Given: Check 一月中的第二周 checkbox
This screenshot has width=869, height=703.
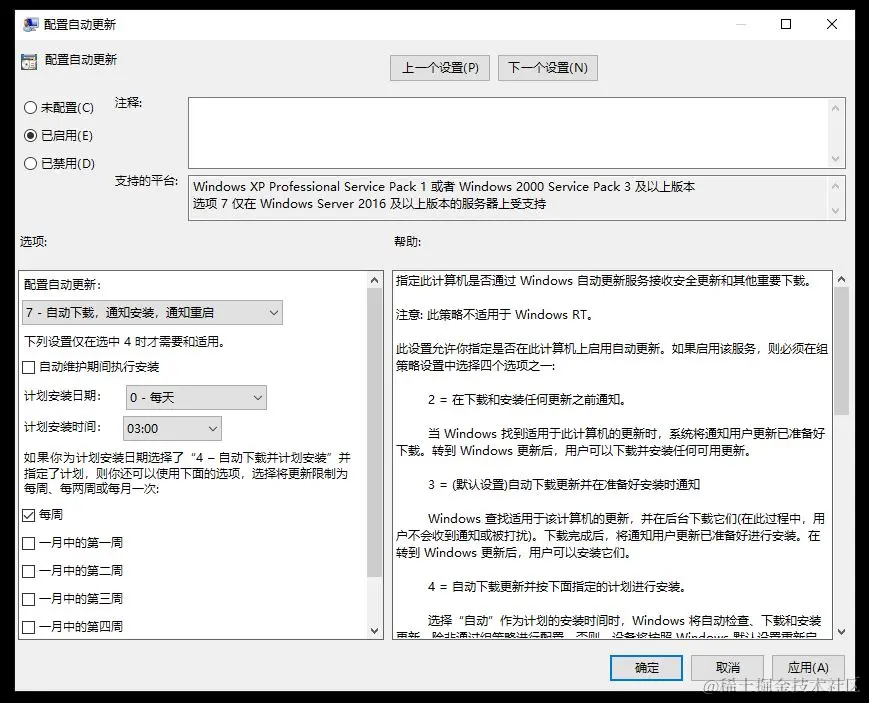Looking at the screenshot, I should click(28, 571).
